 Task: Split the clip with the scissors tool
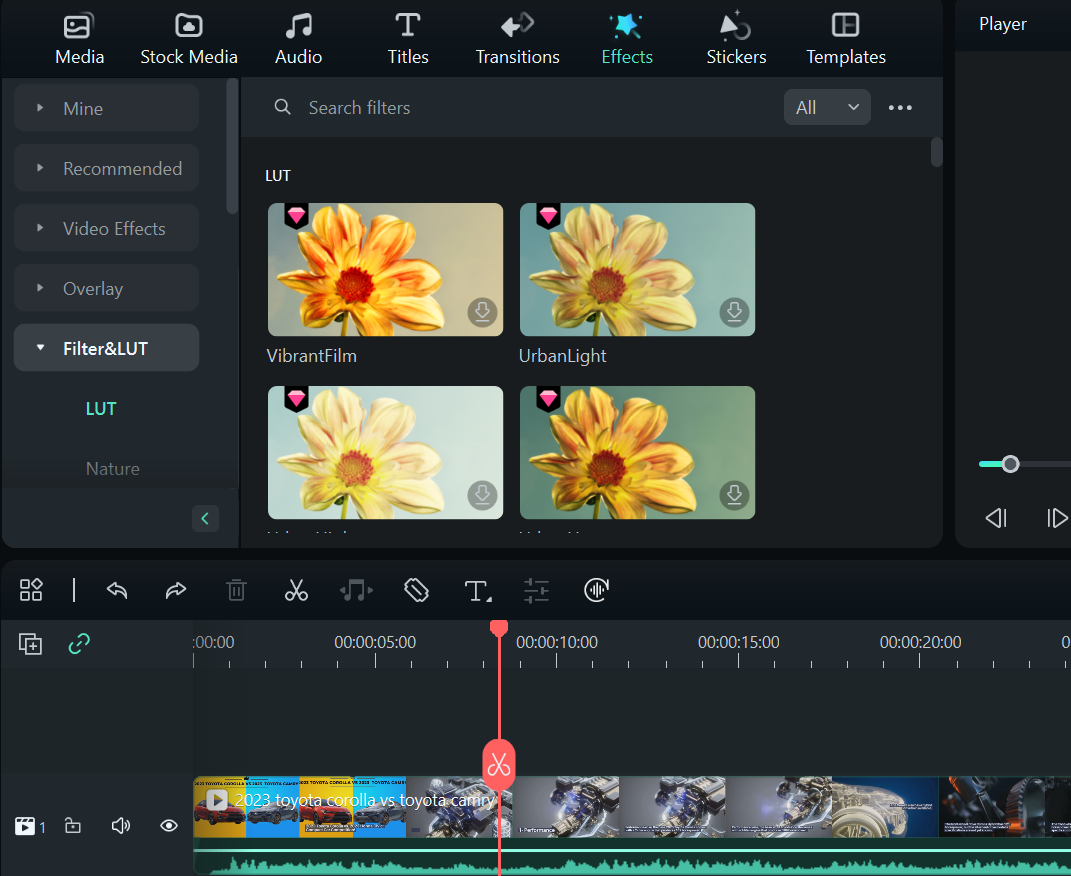(x=296, y=590)
